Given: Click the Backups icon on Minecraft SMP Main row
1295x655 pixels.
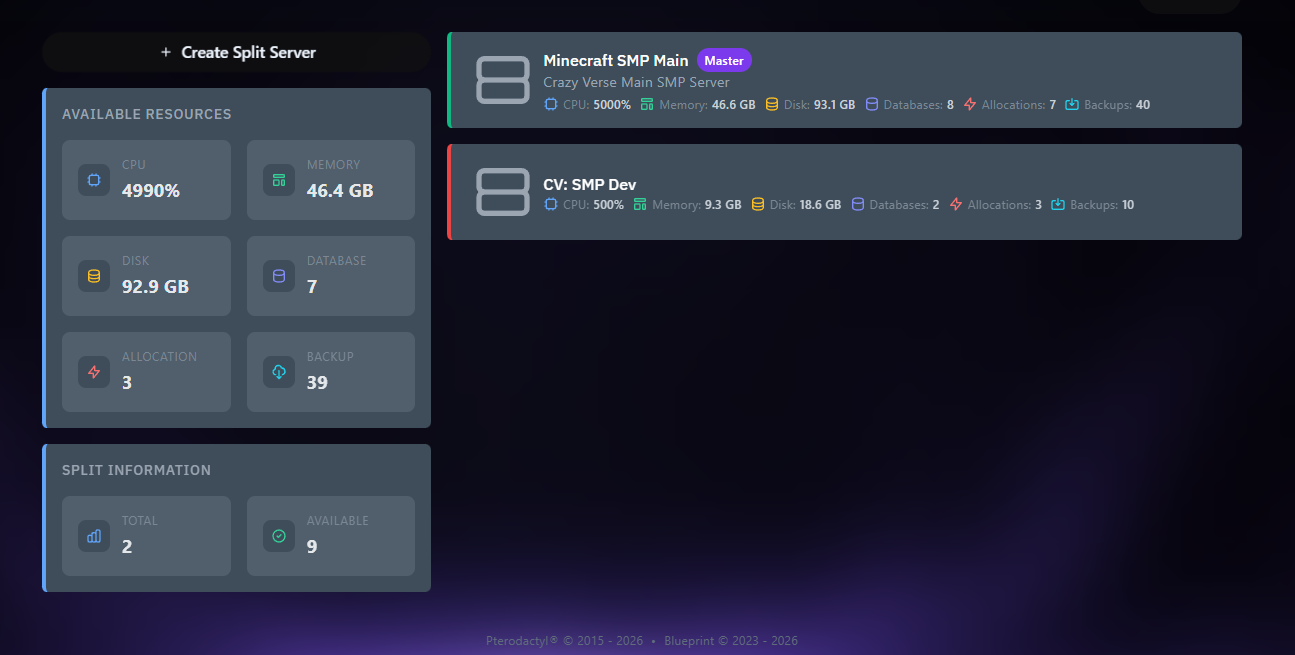Looking at the screenshot, I should pos(1072,105).
